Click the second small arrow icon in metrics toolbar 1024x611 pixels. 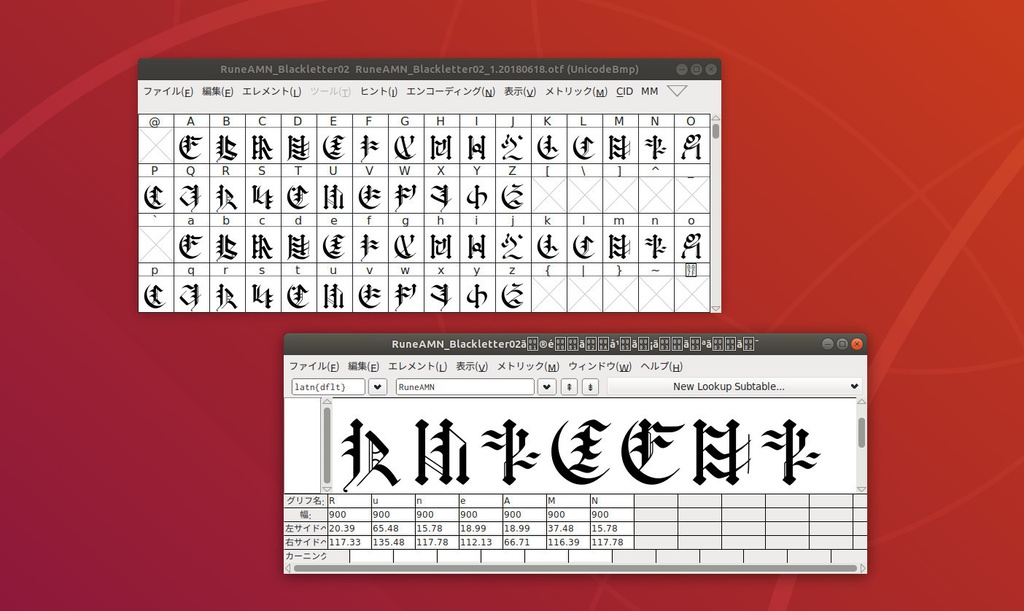[x=590, y=387]
